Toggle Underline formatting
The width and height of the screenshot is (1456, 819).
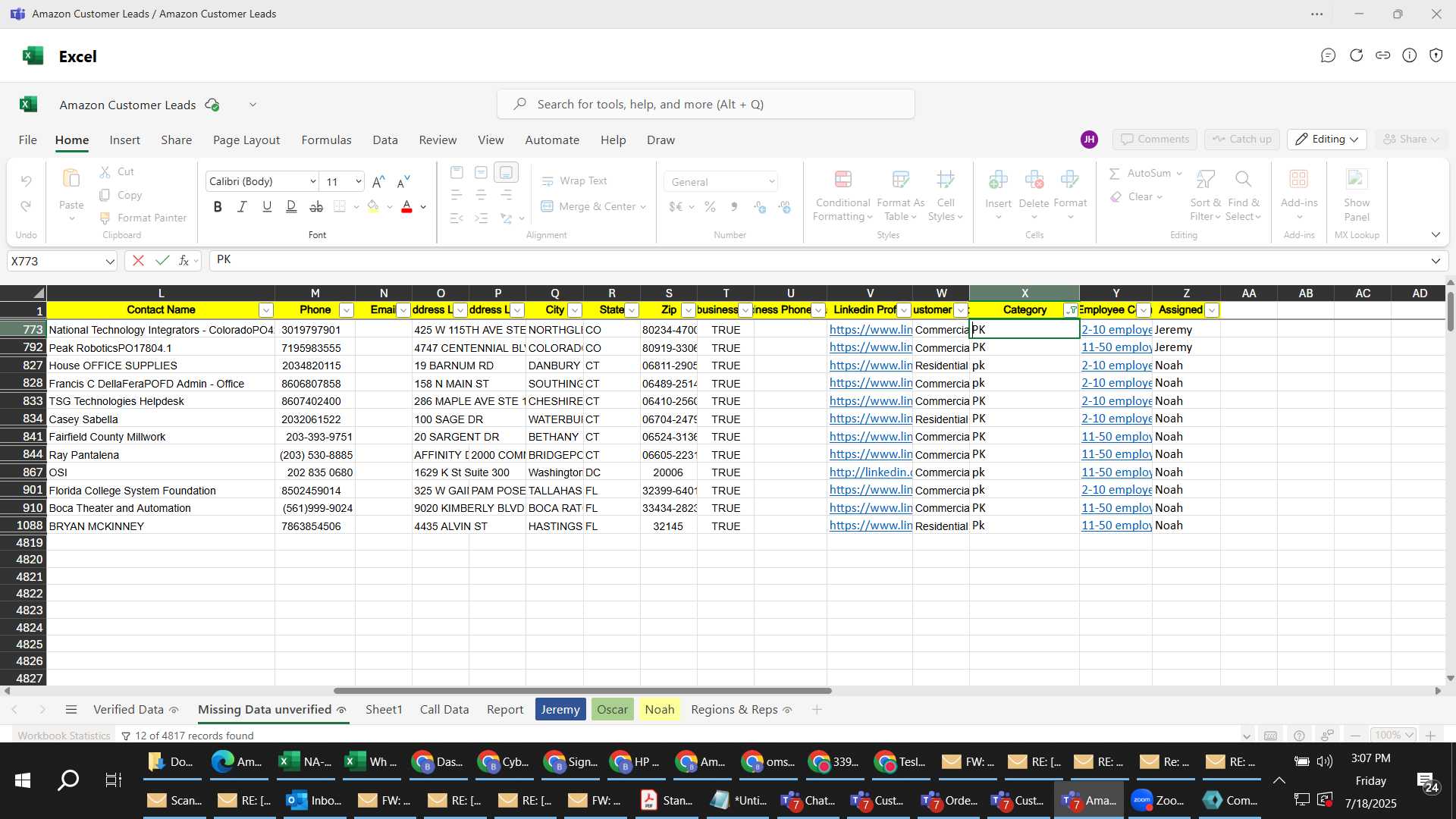267,206
